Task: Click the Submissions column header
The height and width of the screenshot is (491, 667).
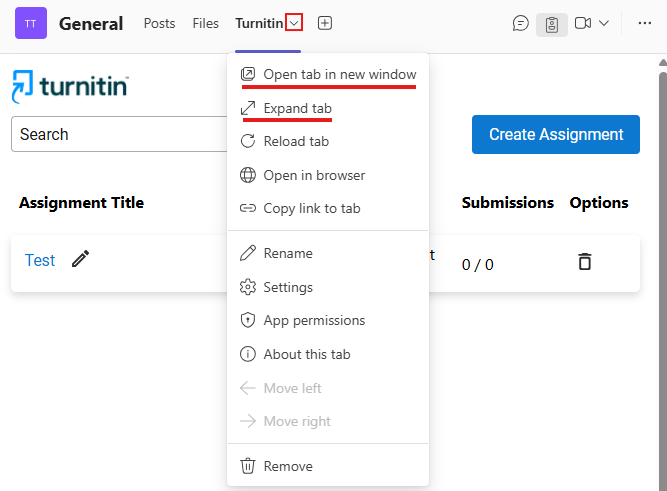Action: pyautogui.click(x=508, y=203)
